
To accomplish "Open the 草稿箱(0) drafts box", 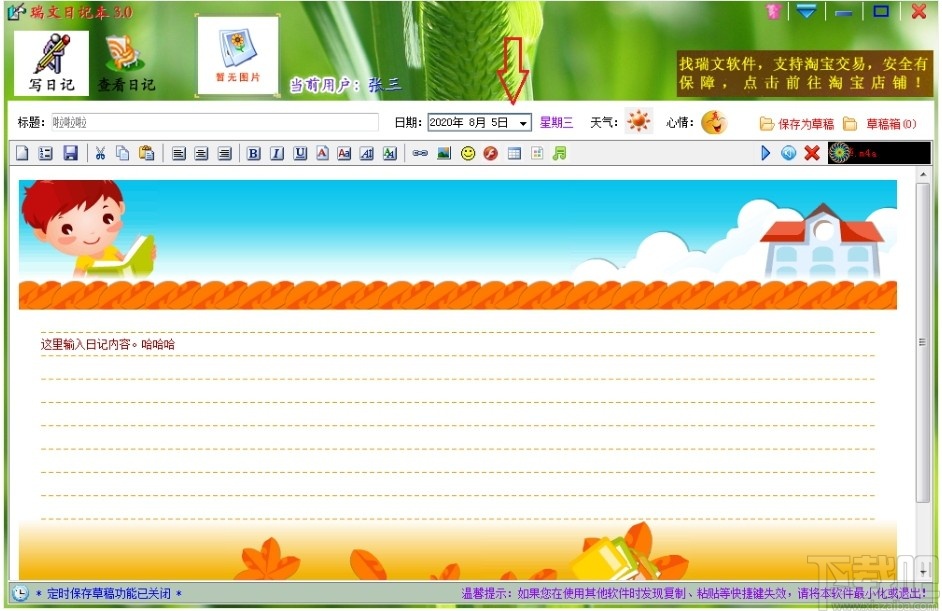I will point(880,124).
